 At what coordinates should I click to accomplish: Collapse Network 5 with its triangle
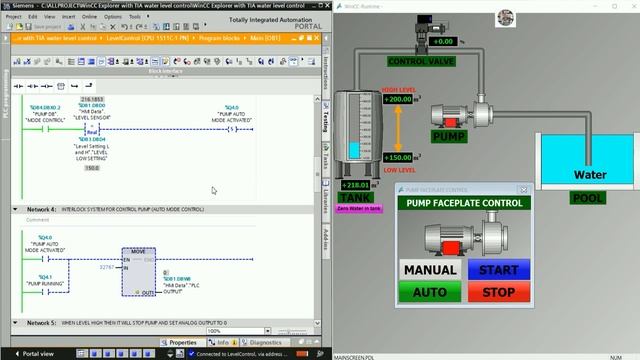coord(15,323)
